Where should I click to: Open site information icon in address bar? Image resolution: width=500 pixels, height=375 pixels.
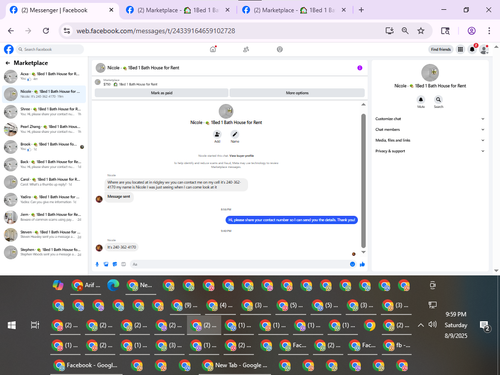[x=67, y=31]
